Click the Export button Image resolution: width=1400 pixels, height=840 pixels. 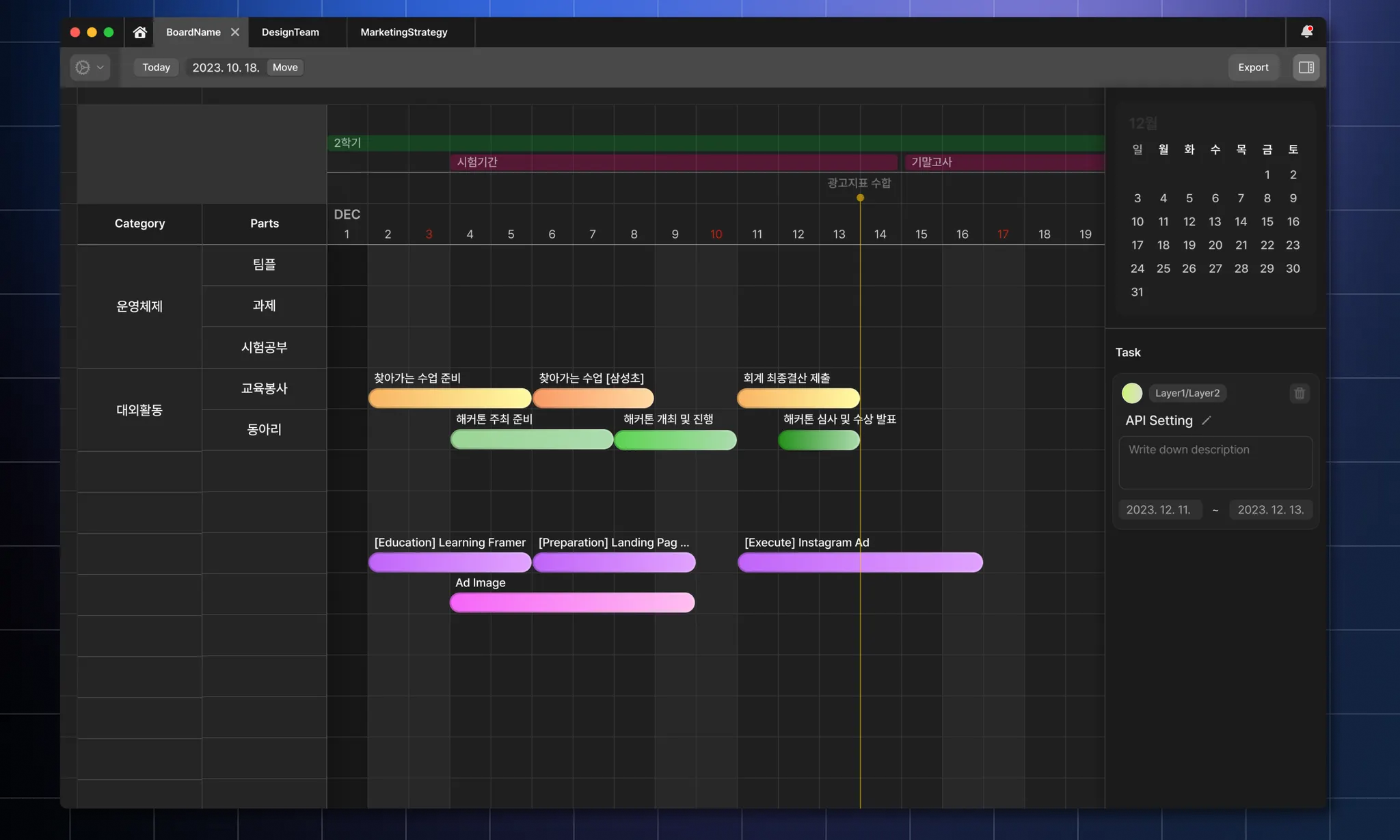[x=1253, y=67]
